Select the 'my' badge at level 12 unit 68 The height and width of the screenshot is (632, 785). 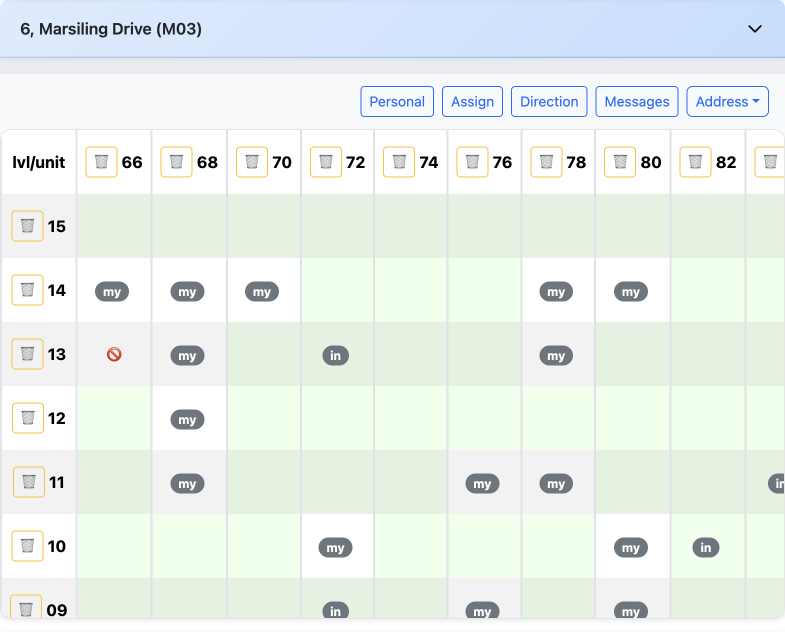point(187,419)
